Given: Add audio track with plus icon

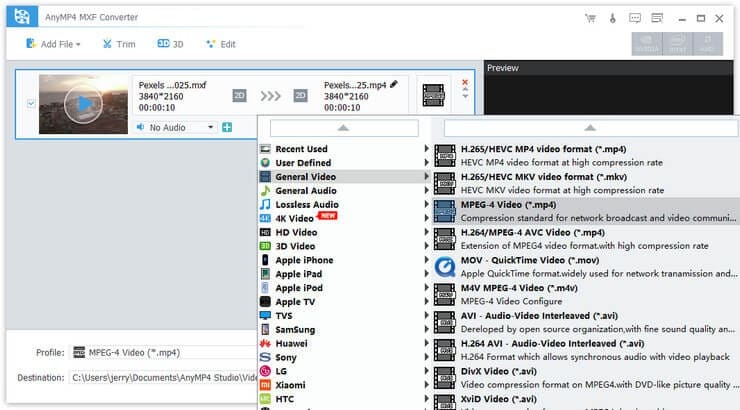Looking at the screenshot, I should (x=227, y=127).
